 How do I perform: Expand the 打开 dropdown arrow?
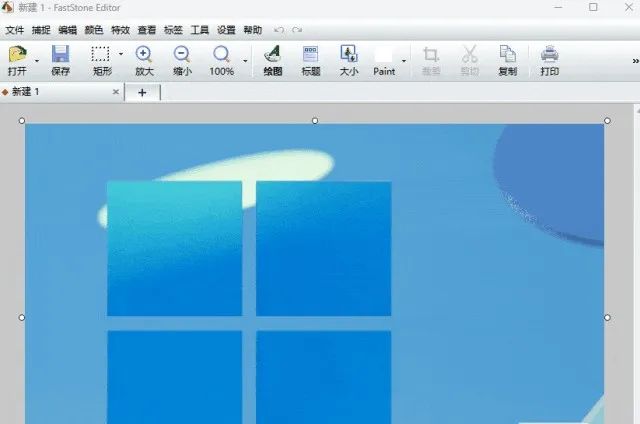37,61
